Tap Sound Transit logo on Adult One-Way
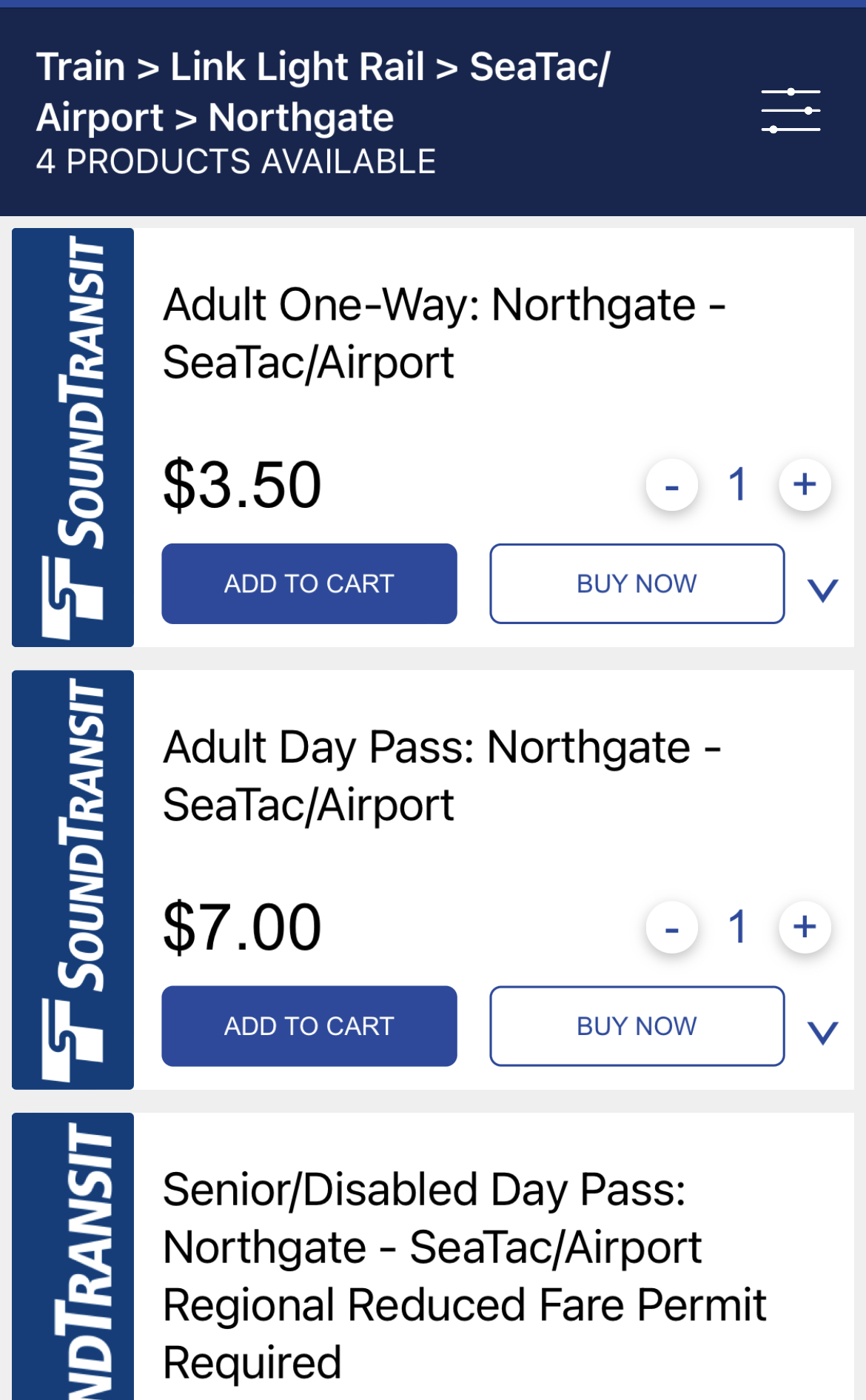Screen dimensions: 866x1400 [x=73, y=437]
